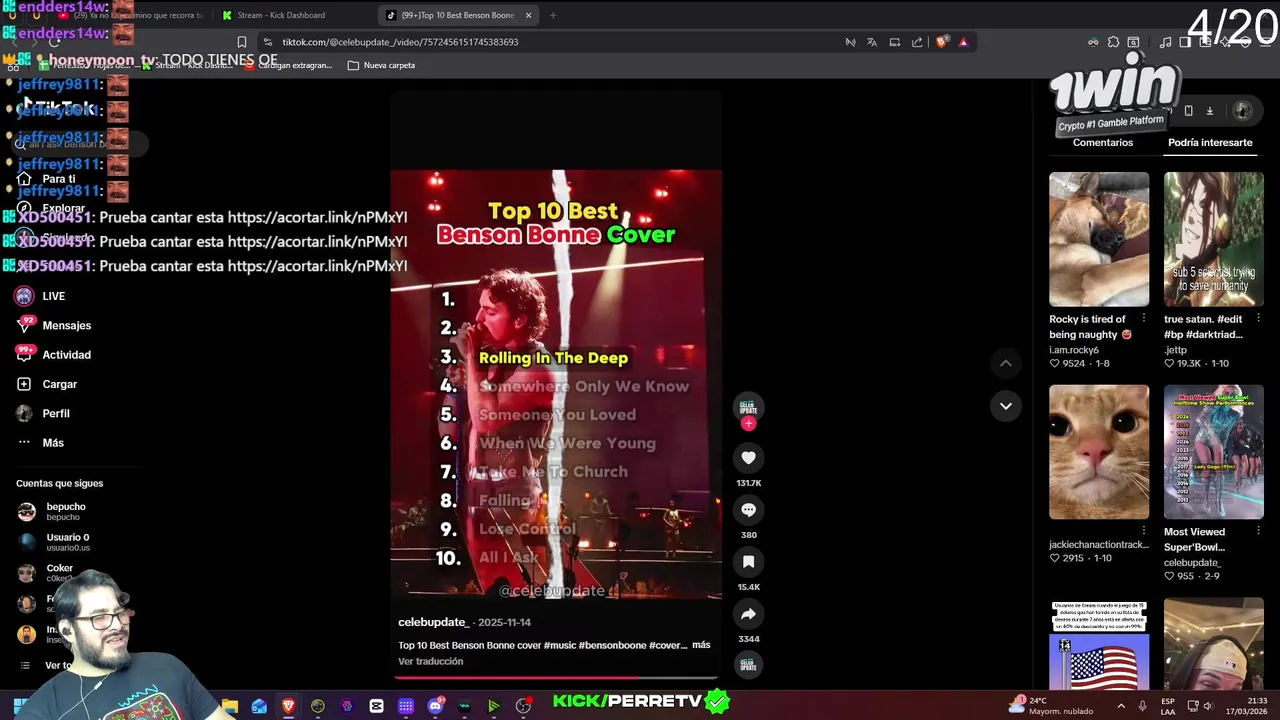Close the Top 10 Best Benson Boone tab
Viewport: 1280px width, 720px height.
(x=528, y=15)
